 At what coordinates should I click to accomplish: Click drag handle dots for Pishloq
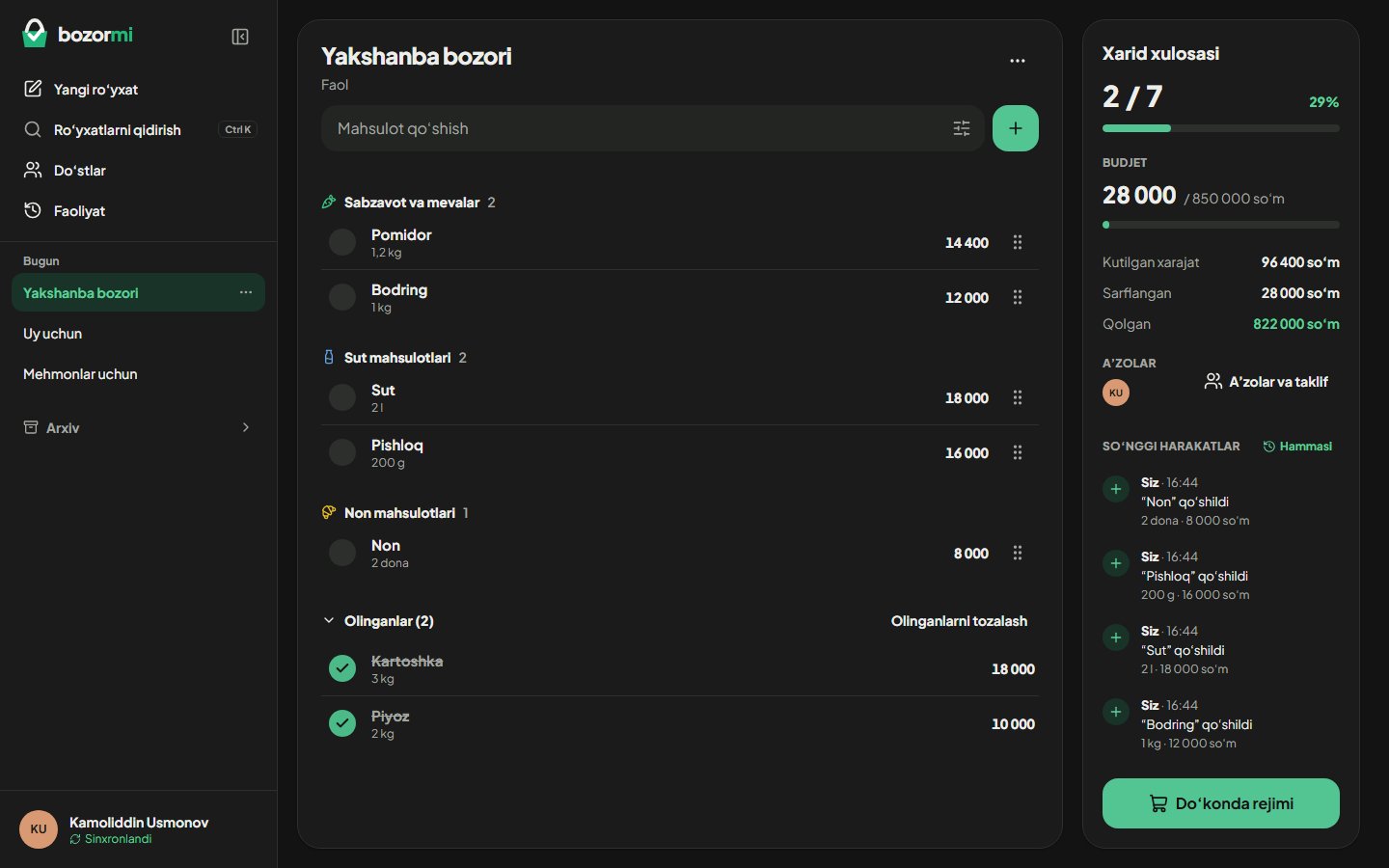coord(1017,452)
